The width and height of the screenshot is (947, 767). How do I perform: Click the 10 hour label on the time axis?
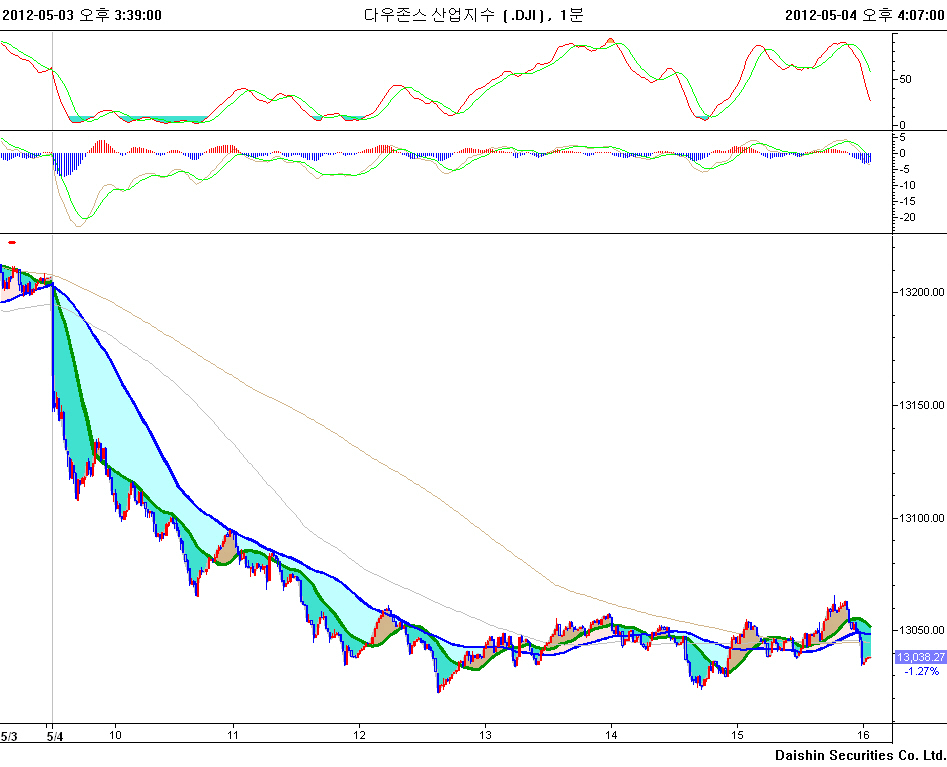[x=114, y=734]
